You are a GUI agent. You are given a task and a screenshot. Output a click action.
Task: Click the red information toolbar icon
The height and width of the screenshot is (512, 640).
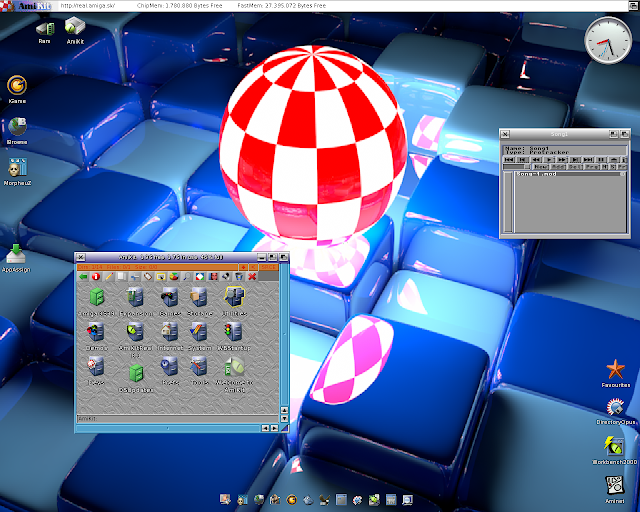96,277
